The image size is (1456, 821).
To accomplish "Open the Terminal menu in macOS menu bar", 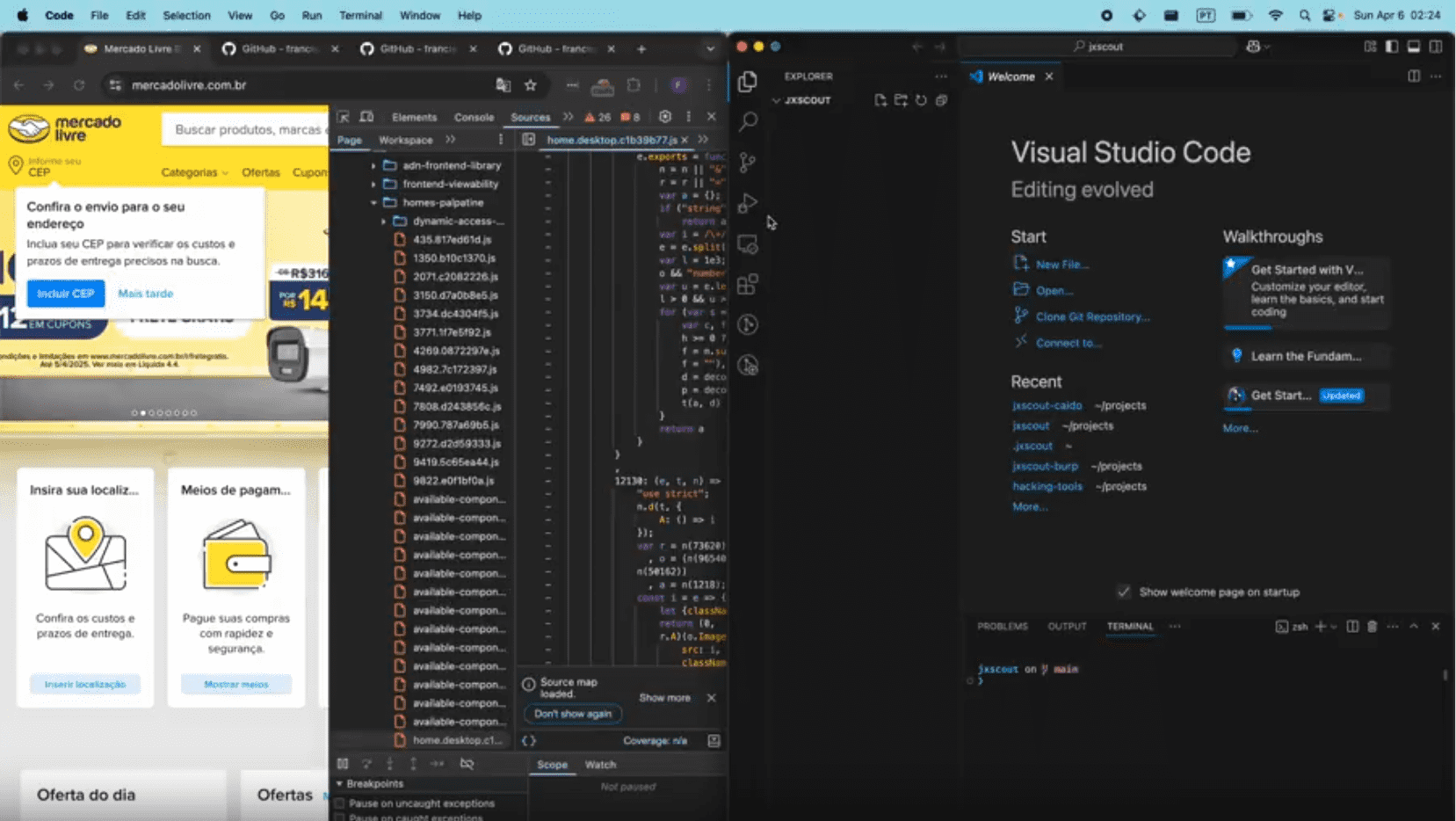I will click(360, 15).
